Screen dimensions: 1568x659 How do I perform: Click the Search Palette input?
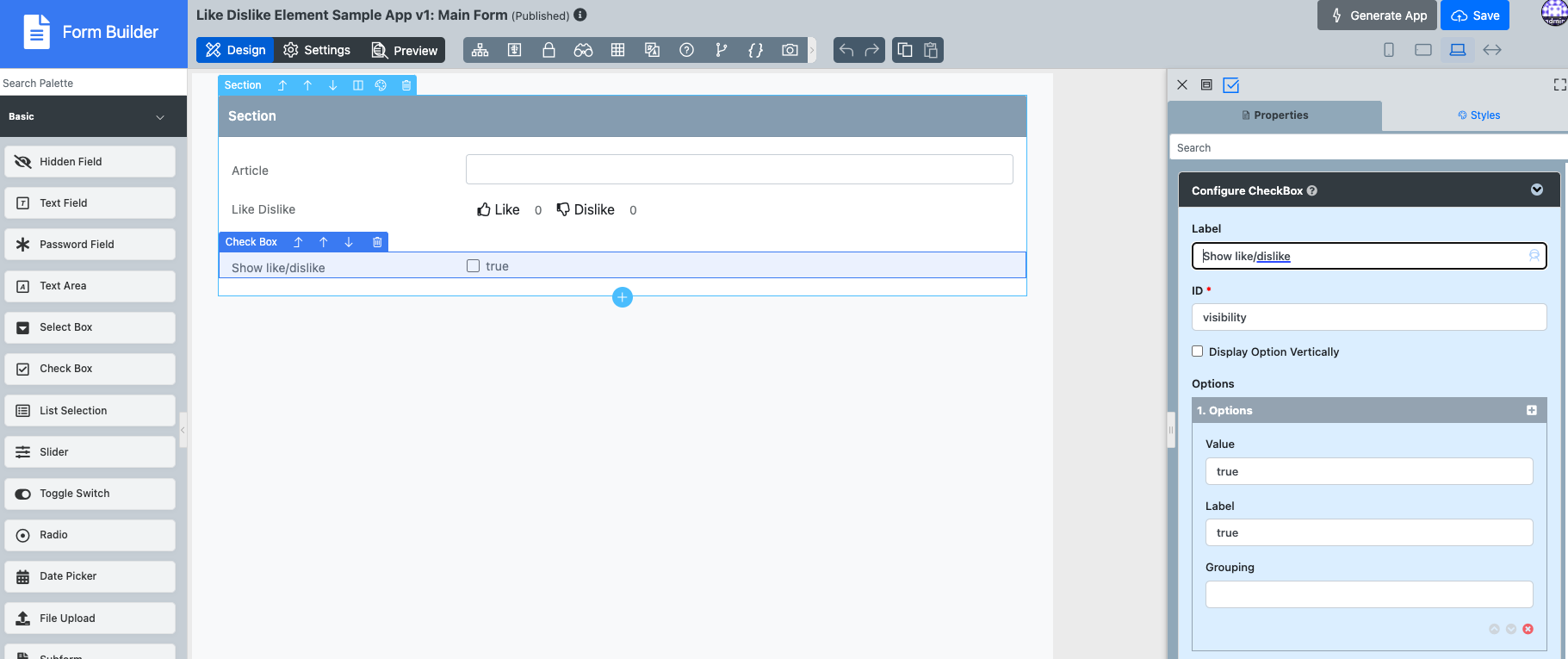[93, 83]
